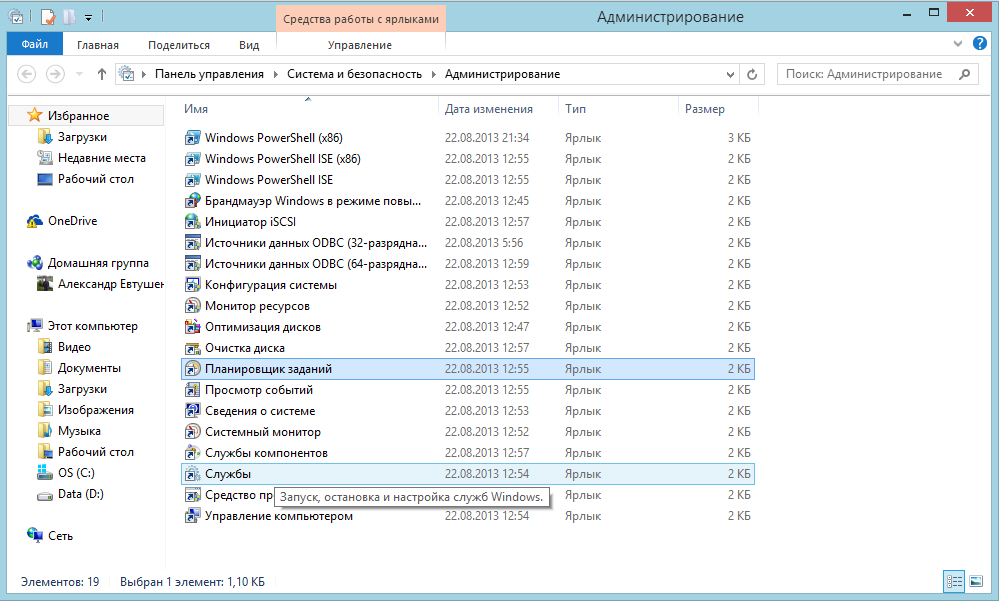Click the help question mark icon

[980, 44]
